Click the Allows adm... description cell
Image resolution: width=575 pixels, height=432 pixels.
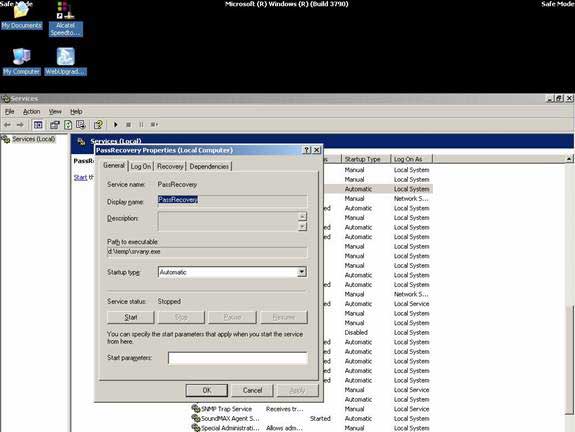285,428
